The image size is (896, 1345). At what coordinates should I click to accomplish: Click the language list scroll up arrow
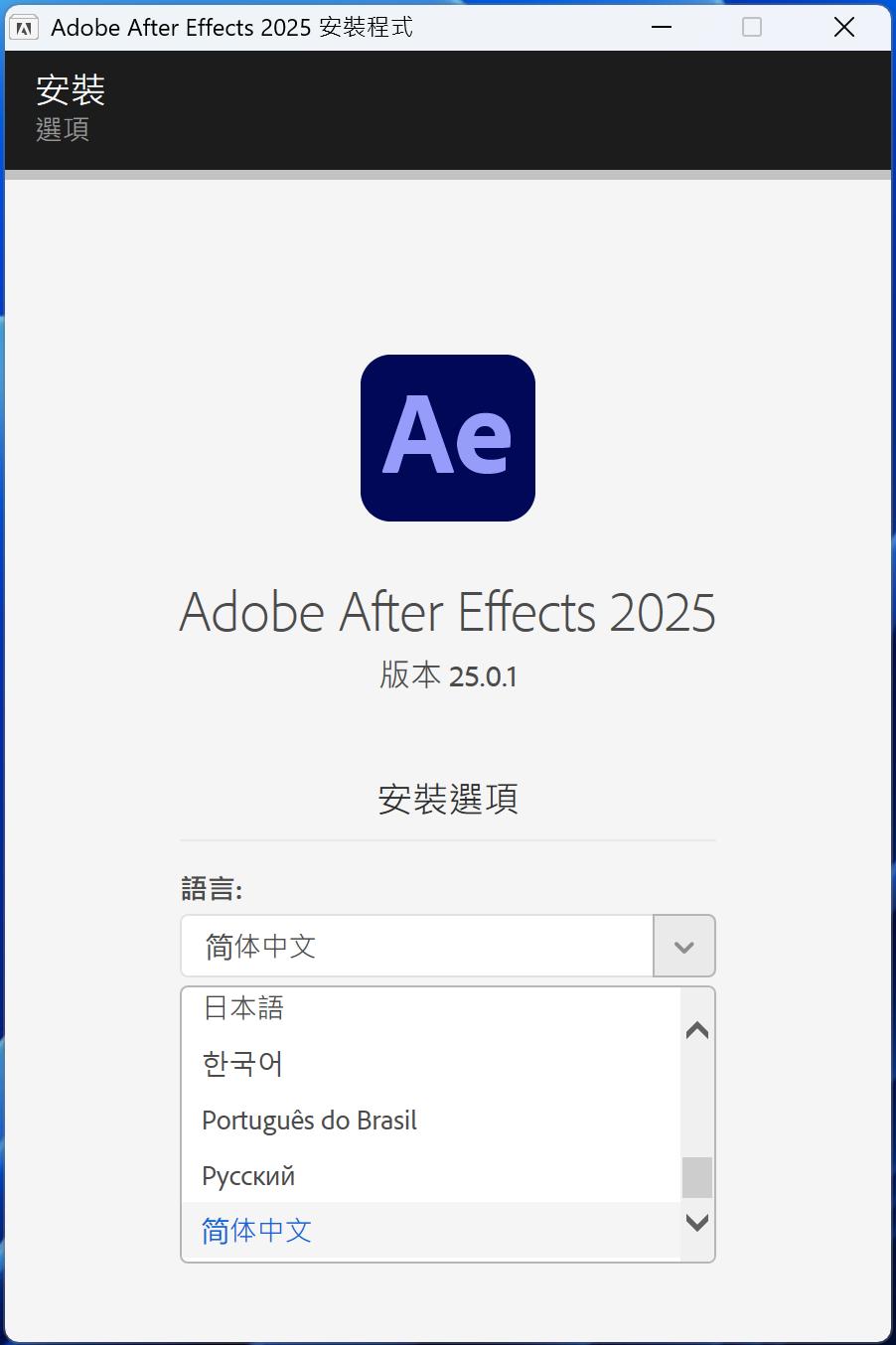coord(697,1030)
